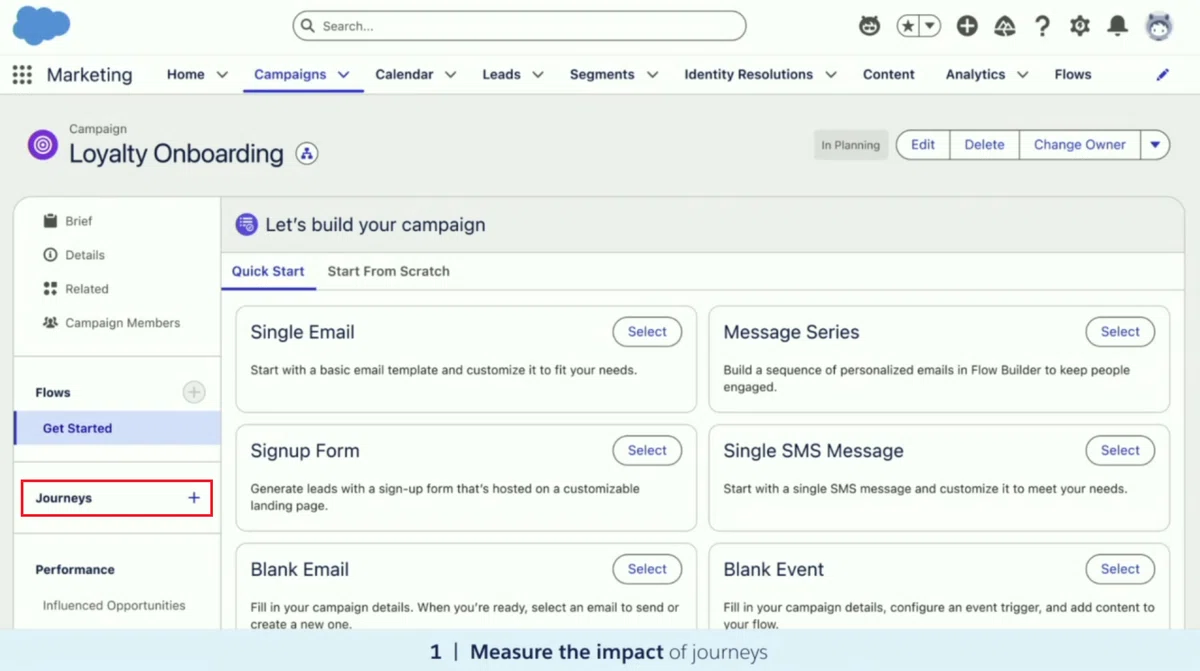
Task: Click the Performance section heading
Action: [x=75, y=570]
